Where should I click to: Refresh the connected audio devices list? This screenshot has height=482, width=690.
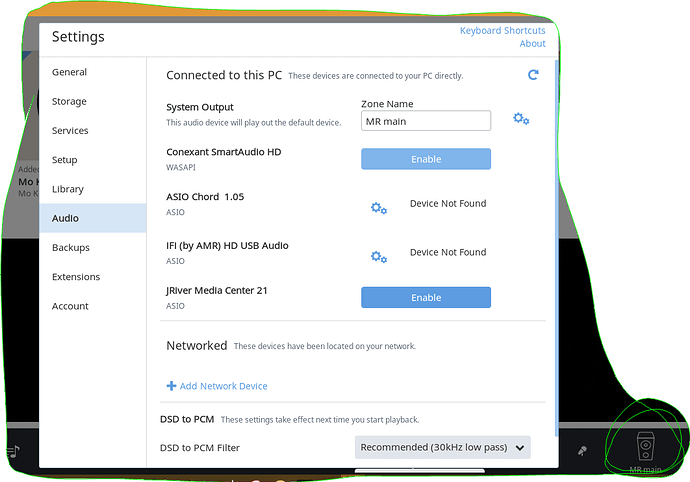coord(533,75)
